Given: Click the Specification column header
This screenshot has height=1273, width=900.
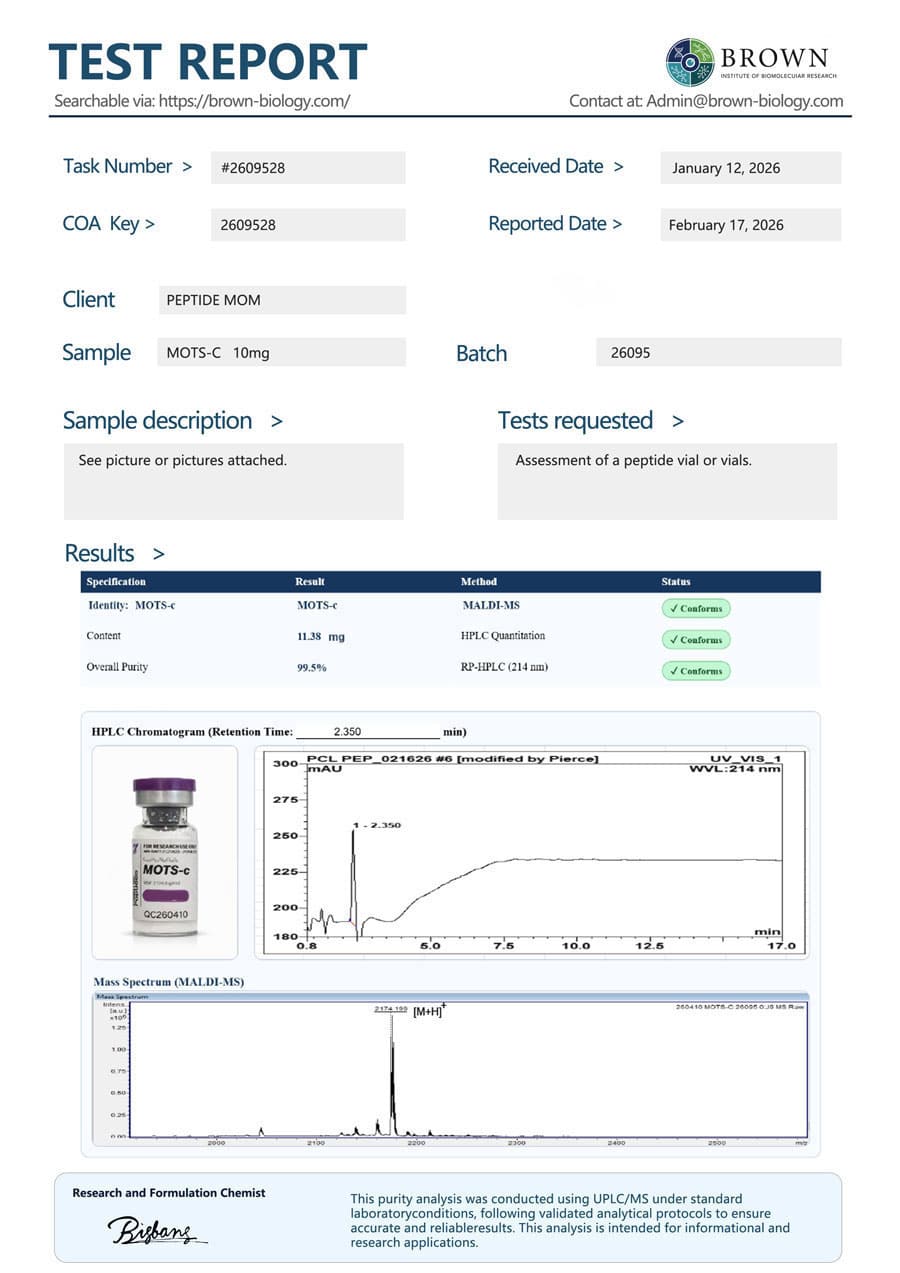Looking at the screenshot, I should (x=116, y=581).
